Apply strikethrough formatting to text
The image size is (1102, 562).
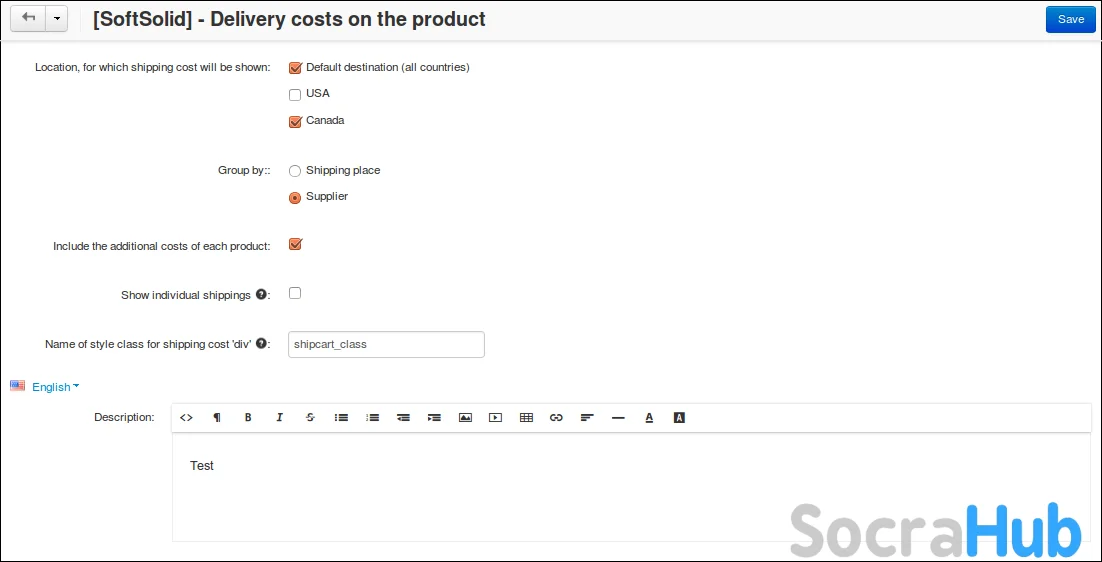click(310, 418)
